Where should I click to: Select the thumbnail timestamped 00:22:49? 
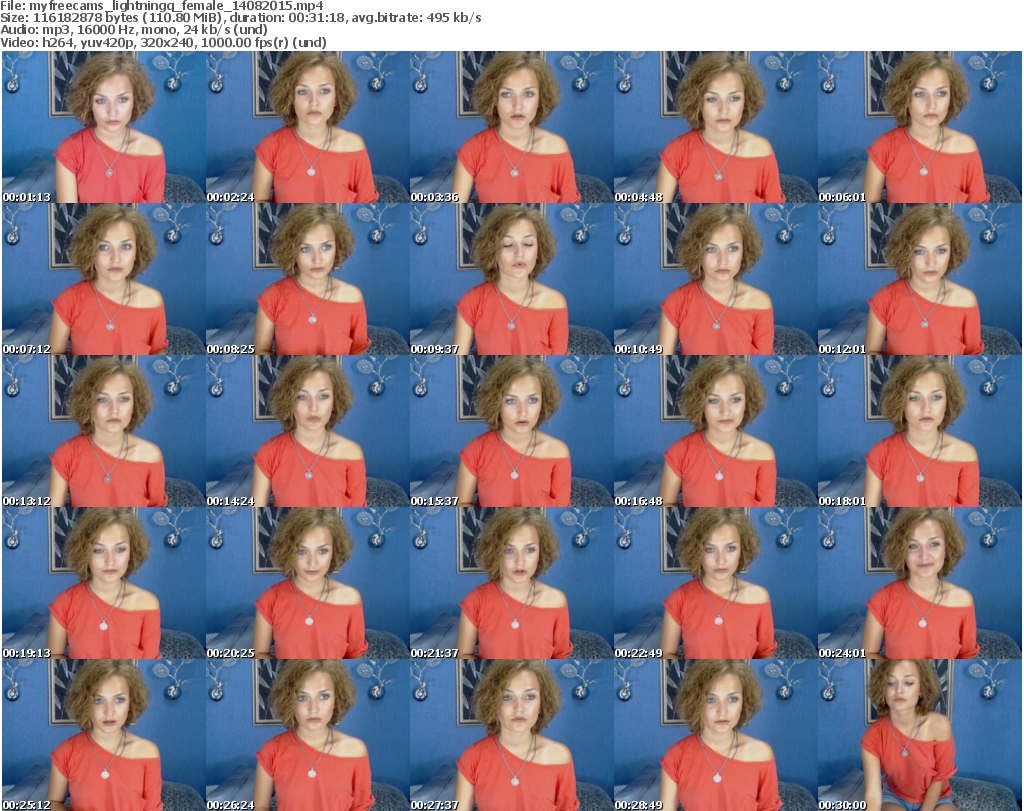(715, 583)
